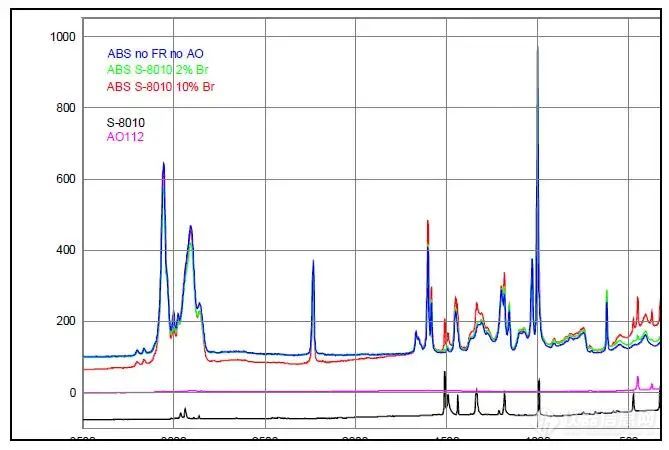Viewport: 669px width, 450px height.
Task: Click the 0 tick label on the y-axis
Action: 72,393
